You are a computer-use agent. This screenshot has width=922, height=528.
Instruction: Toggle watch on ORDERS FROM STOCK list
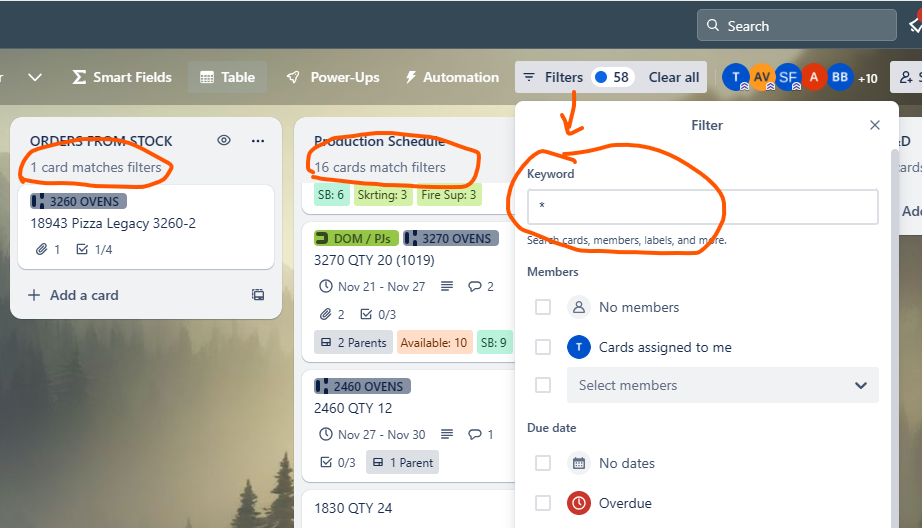[x=223, y=141]
